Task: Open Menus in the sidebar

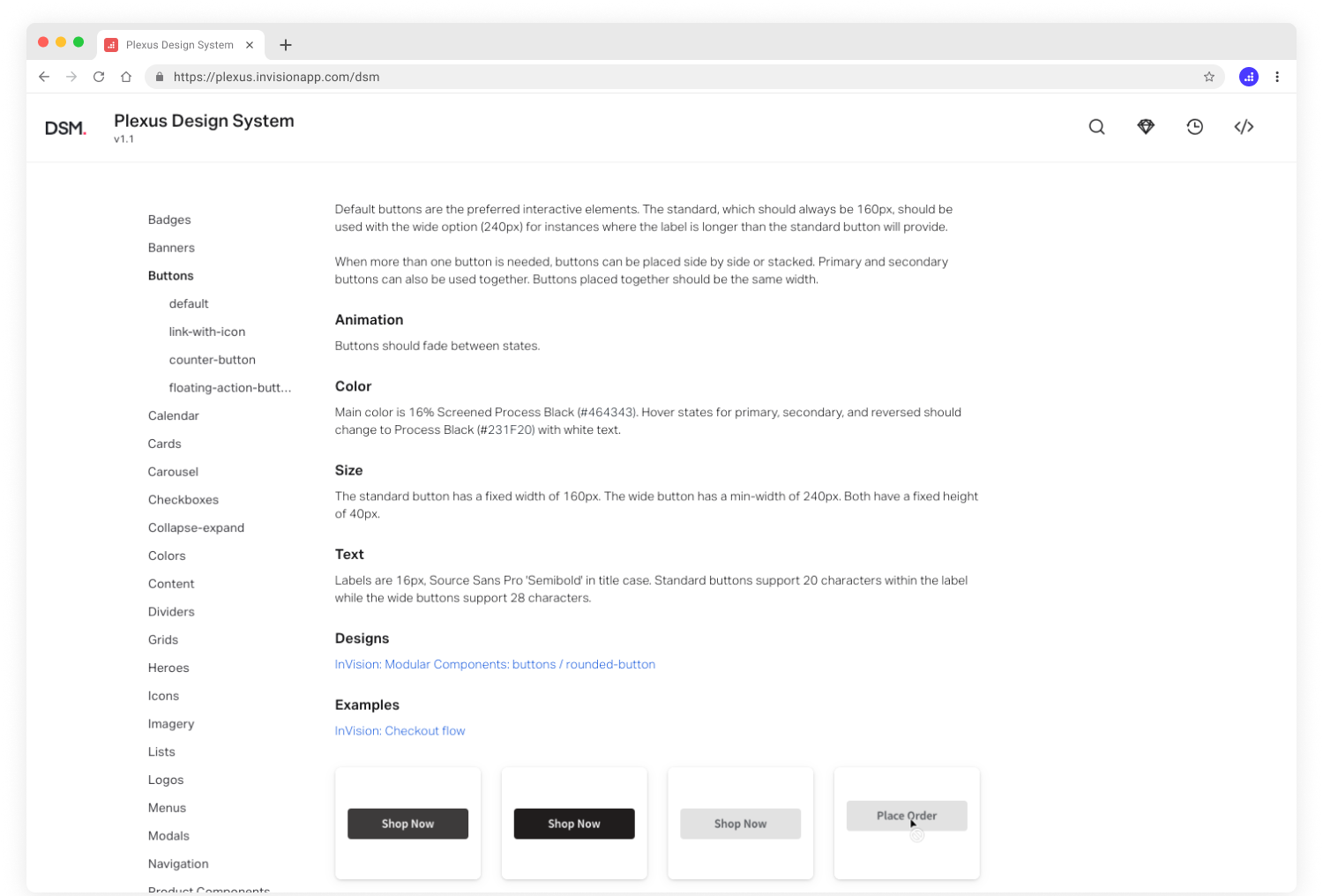Action: (167, 808)
